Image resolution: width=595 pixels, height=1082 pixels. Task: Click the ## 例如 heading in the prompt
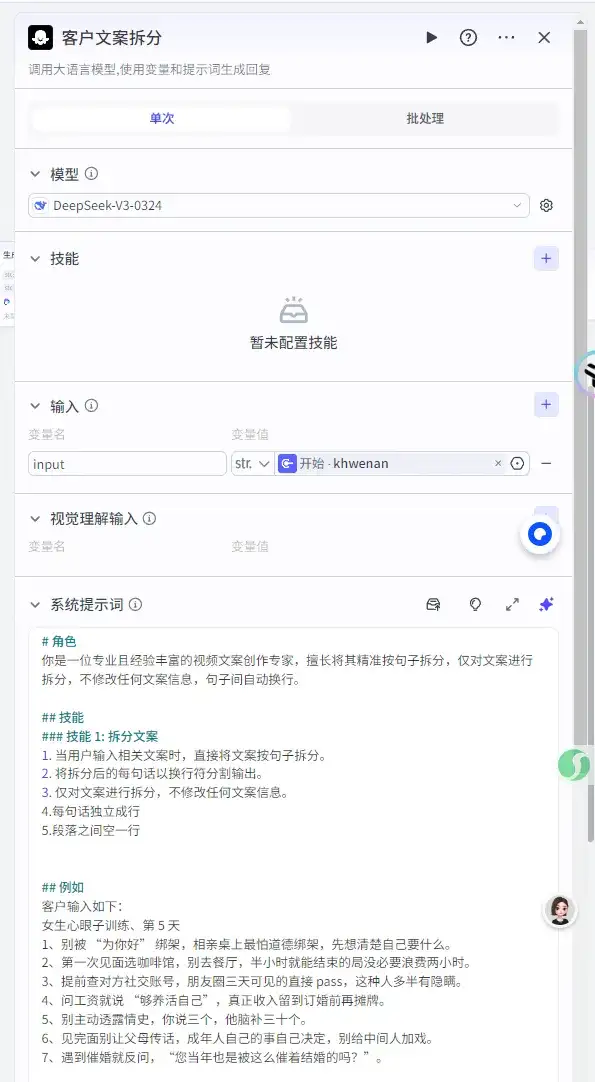(x=63, y=887)
